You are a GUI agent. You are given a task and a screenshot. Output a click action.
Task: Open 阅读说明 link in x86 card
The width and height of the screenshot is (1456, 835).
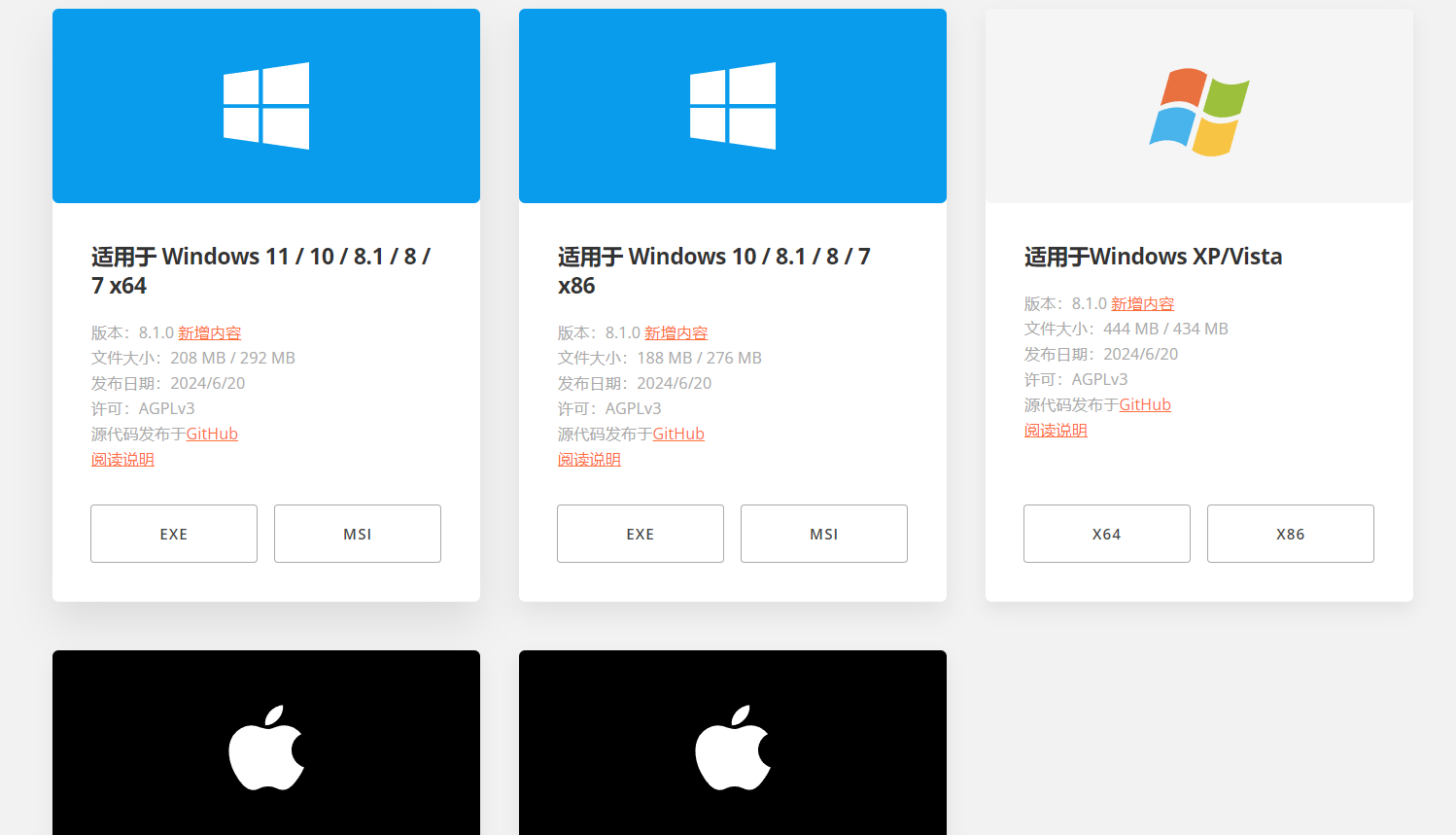coord(589,460)
